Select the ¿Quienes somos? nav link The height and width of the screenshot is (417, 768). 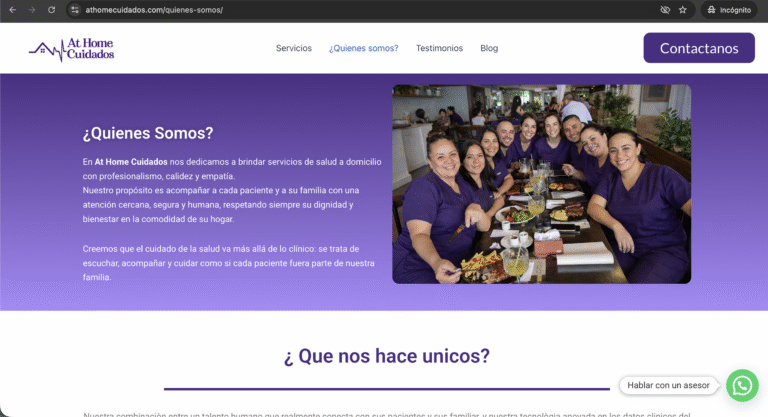pos(363,48)
